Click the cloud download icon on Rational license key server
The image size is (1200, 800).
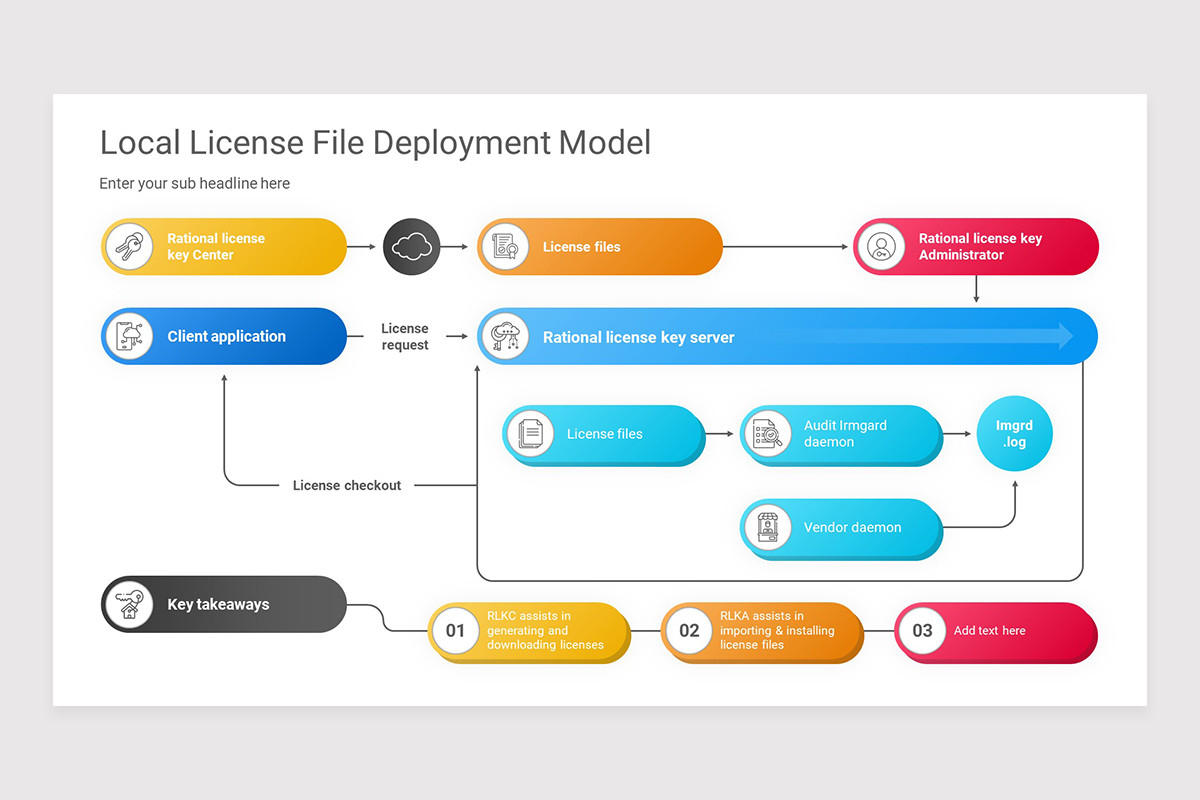click(x=506, y=336)
